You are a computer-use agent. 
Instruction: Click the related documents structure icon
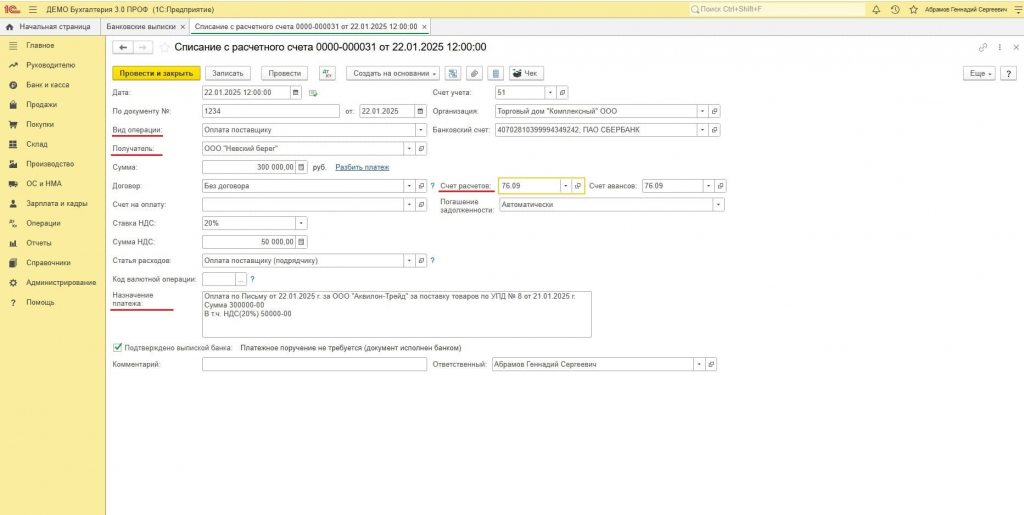(x=455, y=74)
